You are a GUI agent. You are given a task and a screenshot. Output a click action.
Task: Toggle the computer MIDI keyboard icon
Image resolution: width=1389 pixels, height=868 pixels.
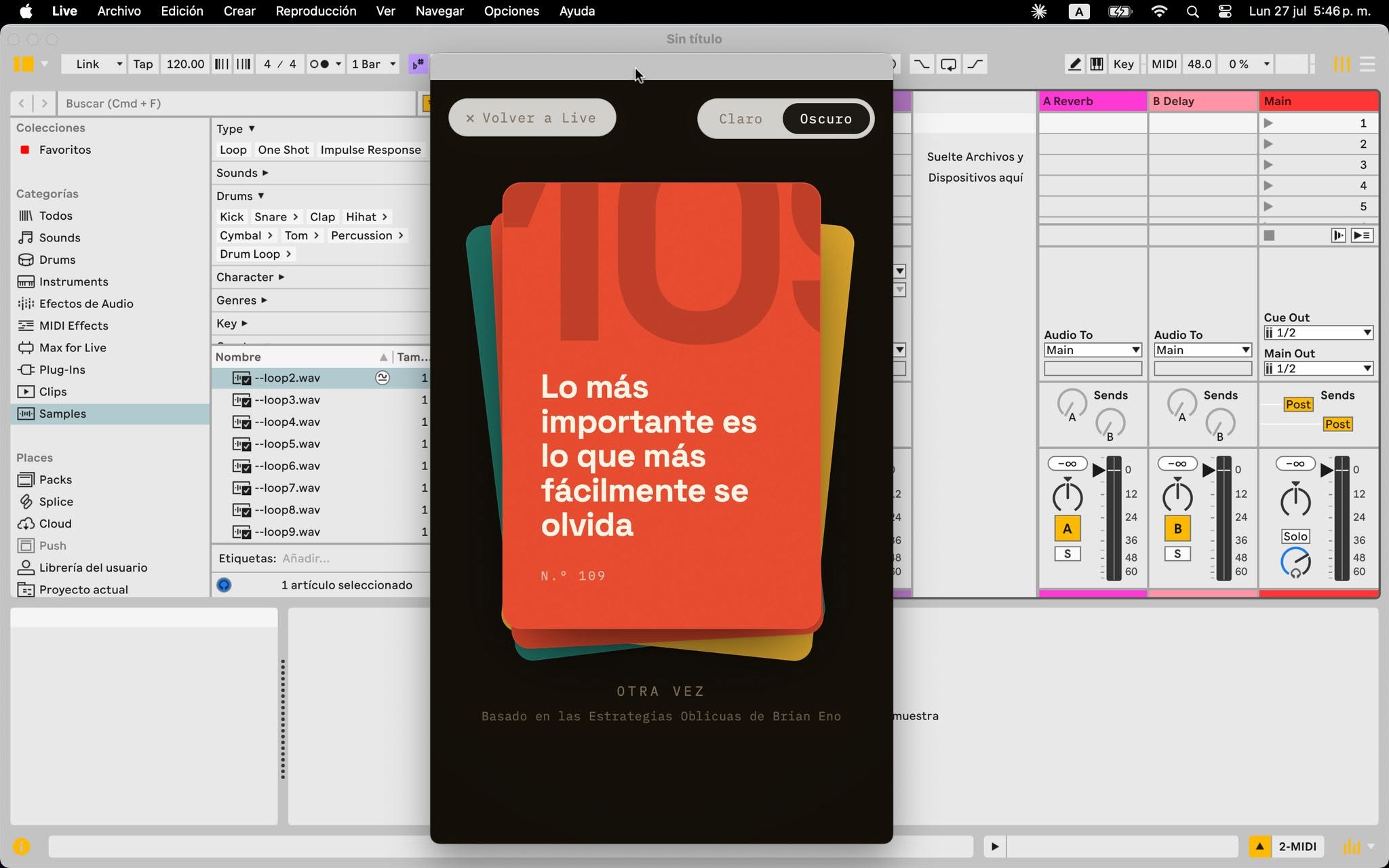1096,64
